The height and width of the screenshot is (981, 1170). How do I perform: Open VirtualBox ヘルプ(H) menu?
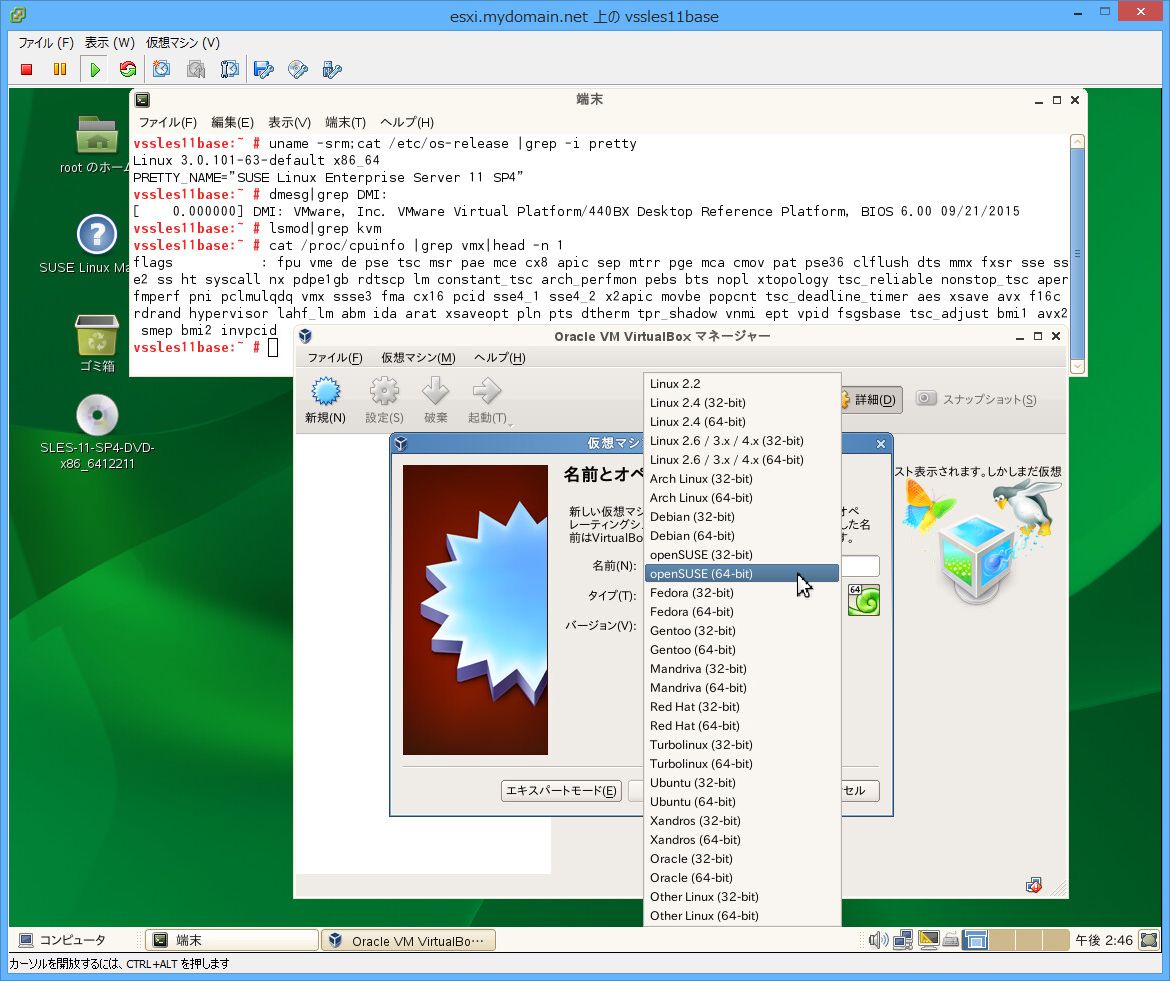coord(499,358)
